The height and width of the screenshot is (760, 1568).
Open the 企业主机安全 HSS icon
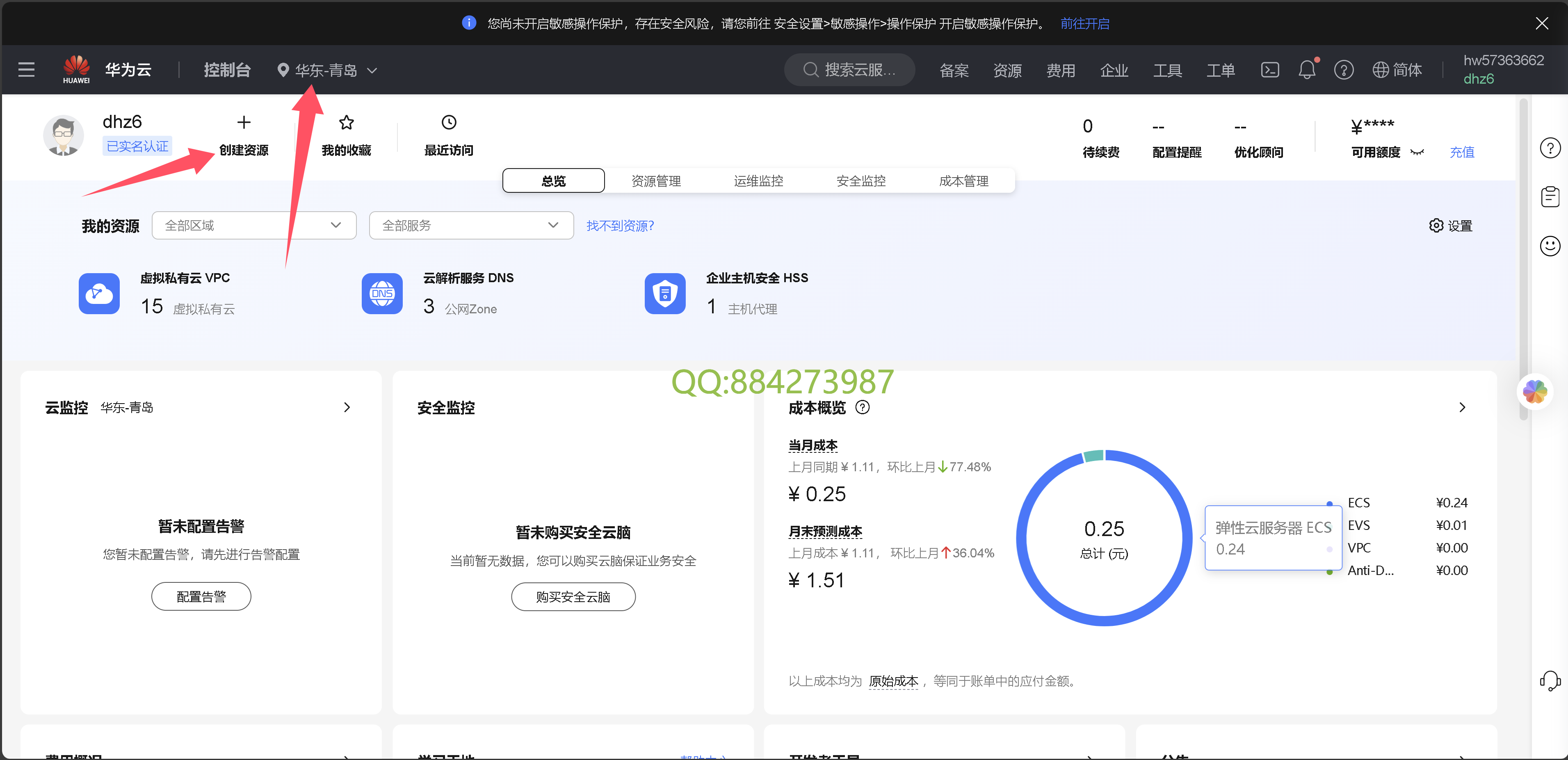tap(665, 293)
